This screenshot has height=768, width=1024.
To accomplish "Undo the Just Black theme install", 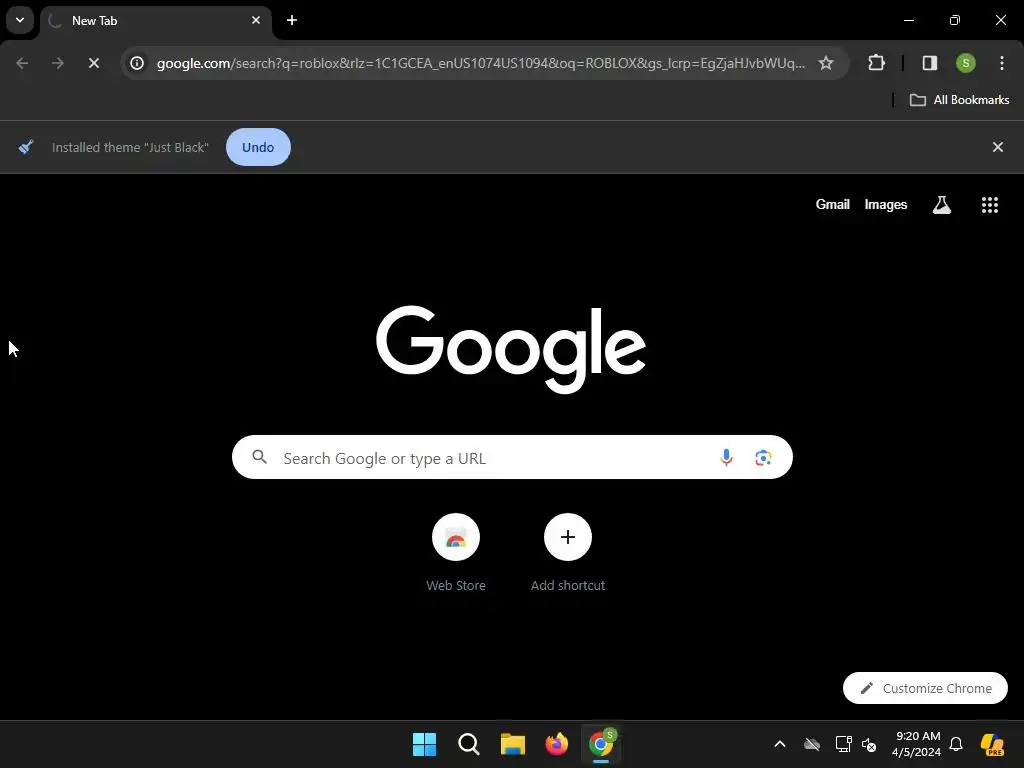I will point(258,147).
